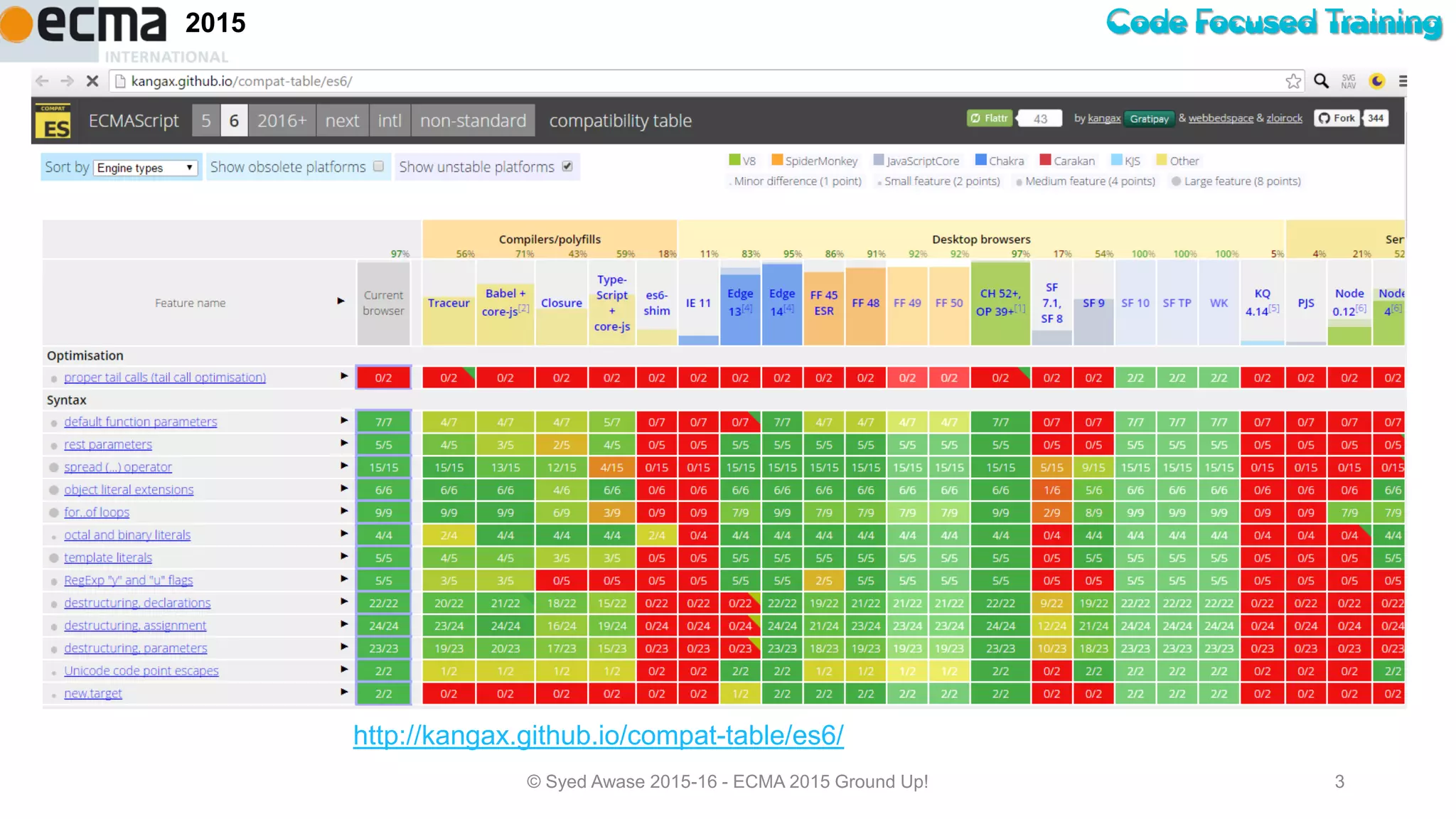
Task: Bookmark the page with the star icon
Action: point(1293,81)
